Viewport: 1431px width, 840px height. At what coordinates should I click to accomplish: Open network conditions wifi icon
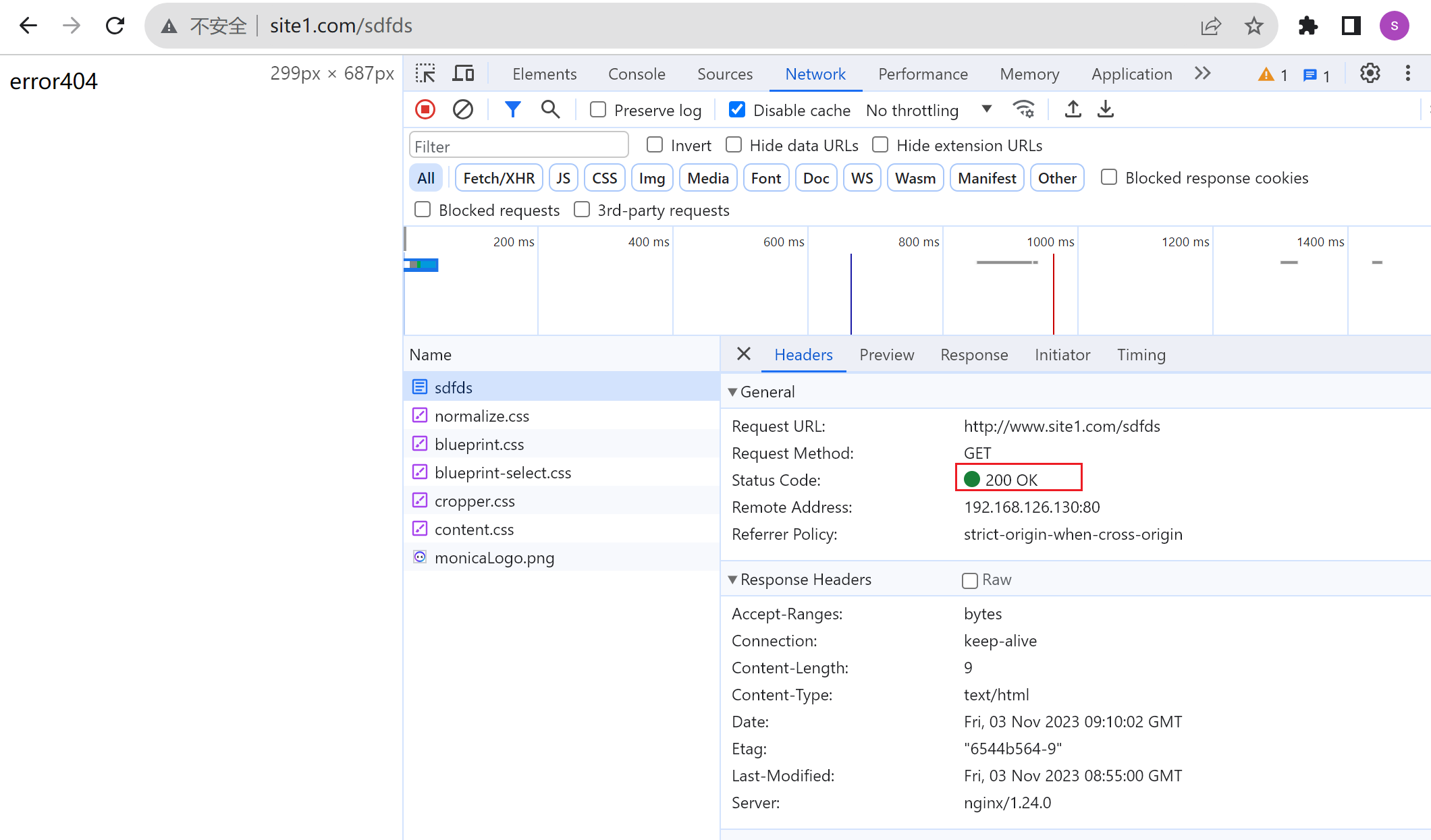(1023, 109)
